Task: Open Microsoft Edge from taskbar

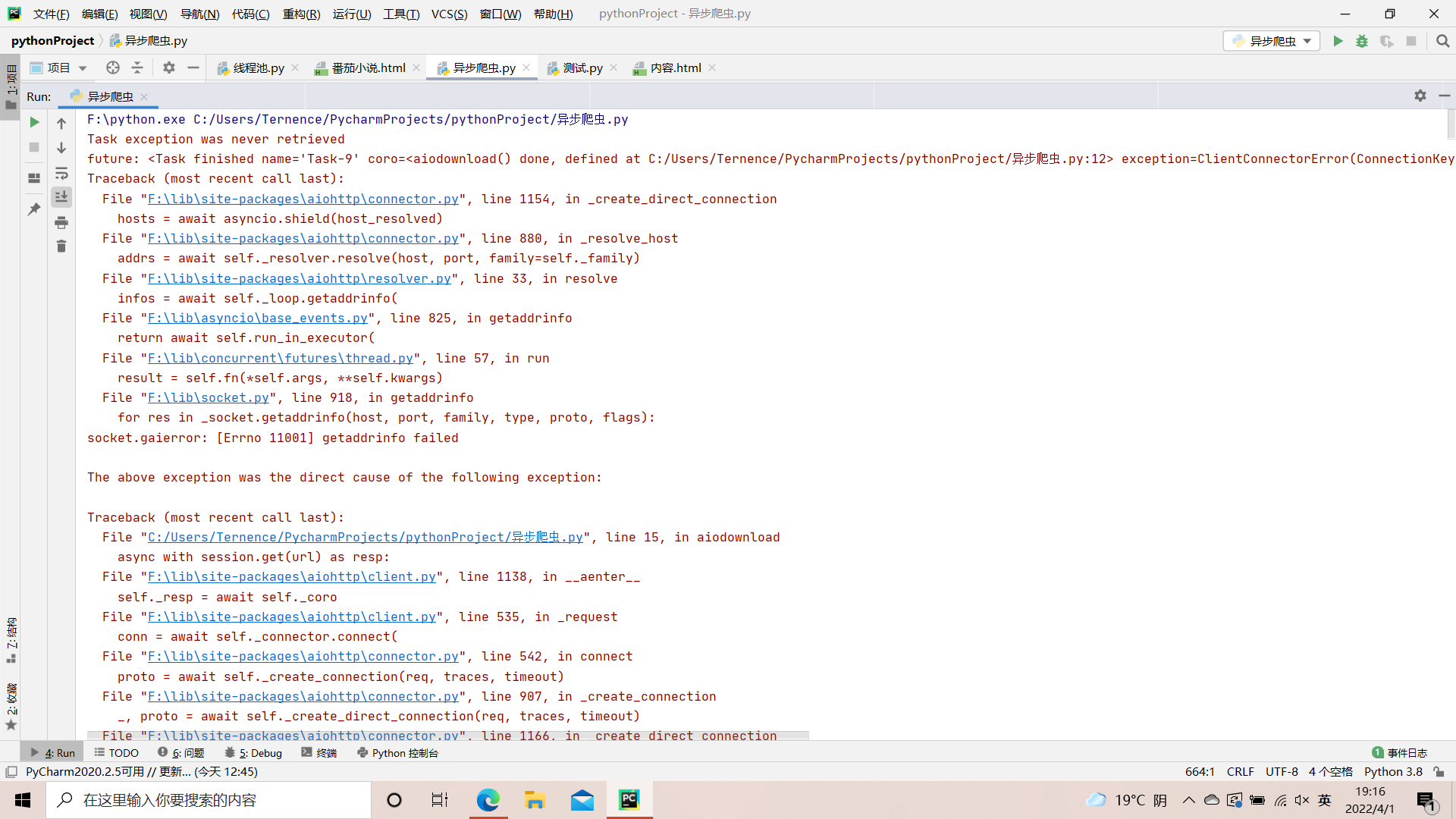Action: pyautogui.click(x=488, y=800)
